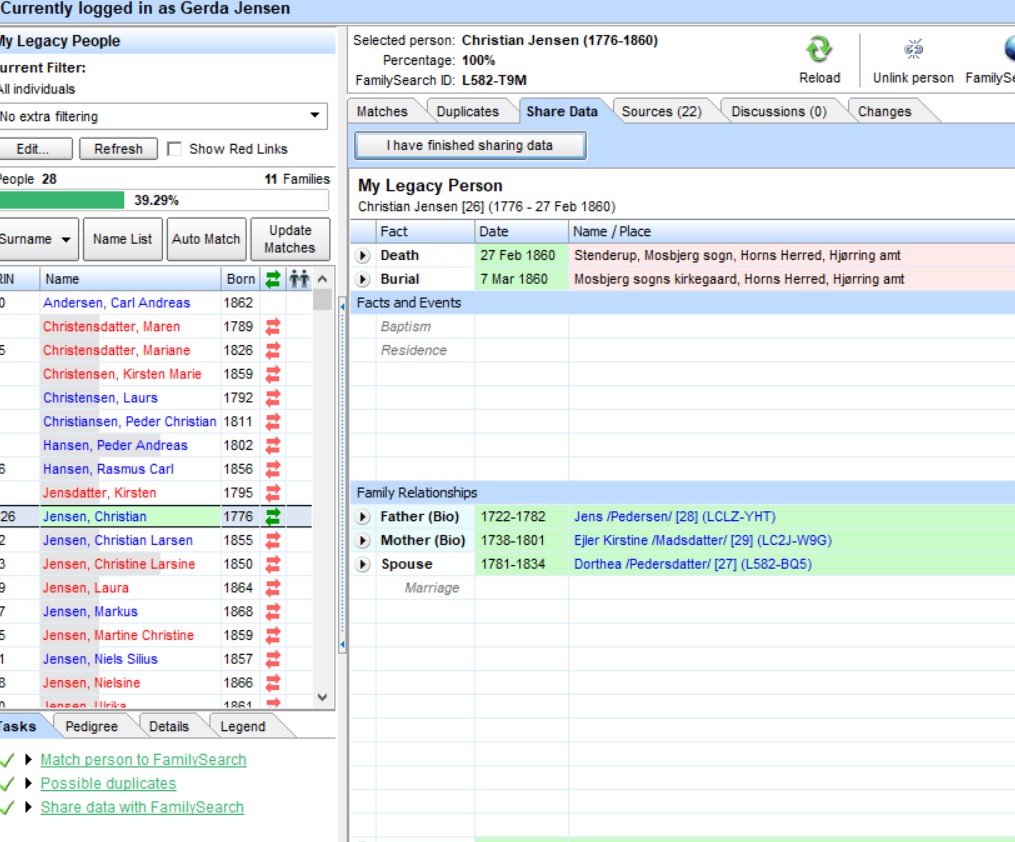Expand the Death fact row
This screenshot has width=1015, height=842.
click(x=363, y=256)
